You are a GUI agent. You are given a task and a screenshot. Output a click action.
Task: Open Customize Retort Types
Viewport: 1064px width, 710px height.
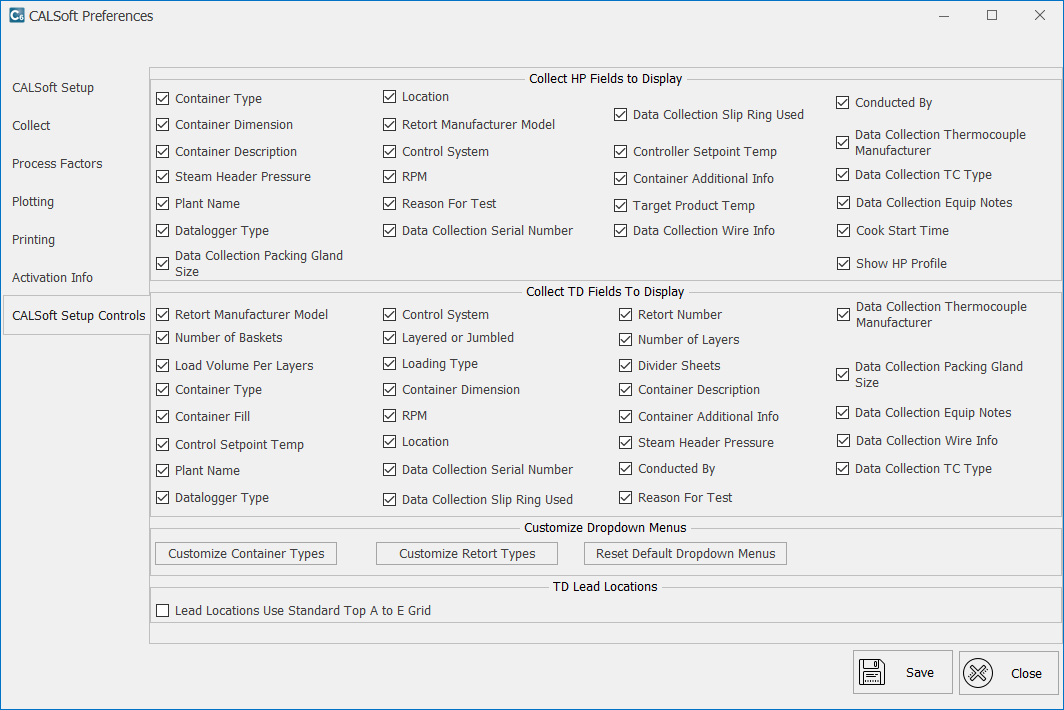pyautogui.click(x=467, y=553)
